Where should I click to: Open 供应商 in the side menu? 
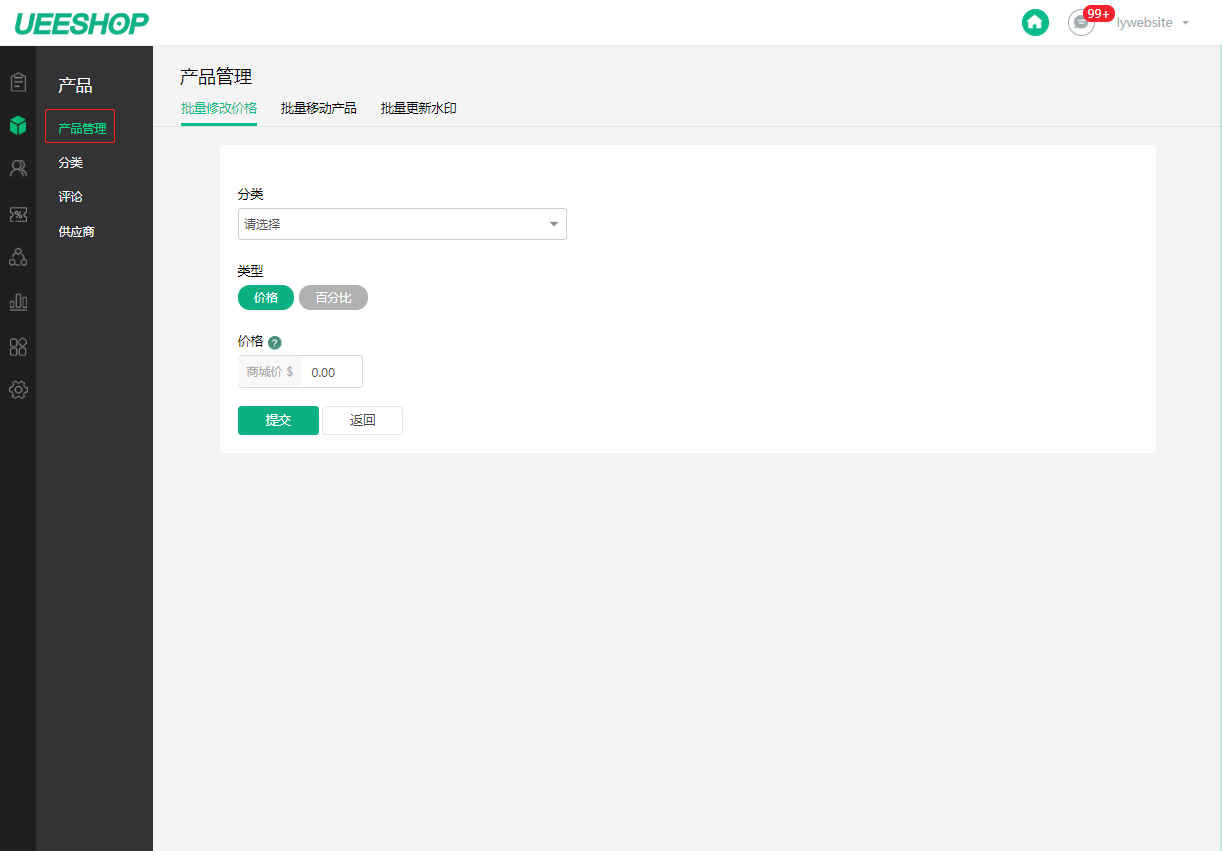click(77, 231)
